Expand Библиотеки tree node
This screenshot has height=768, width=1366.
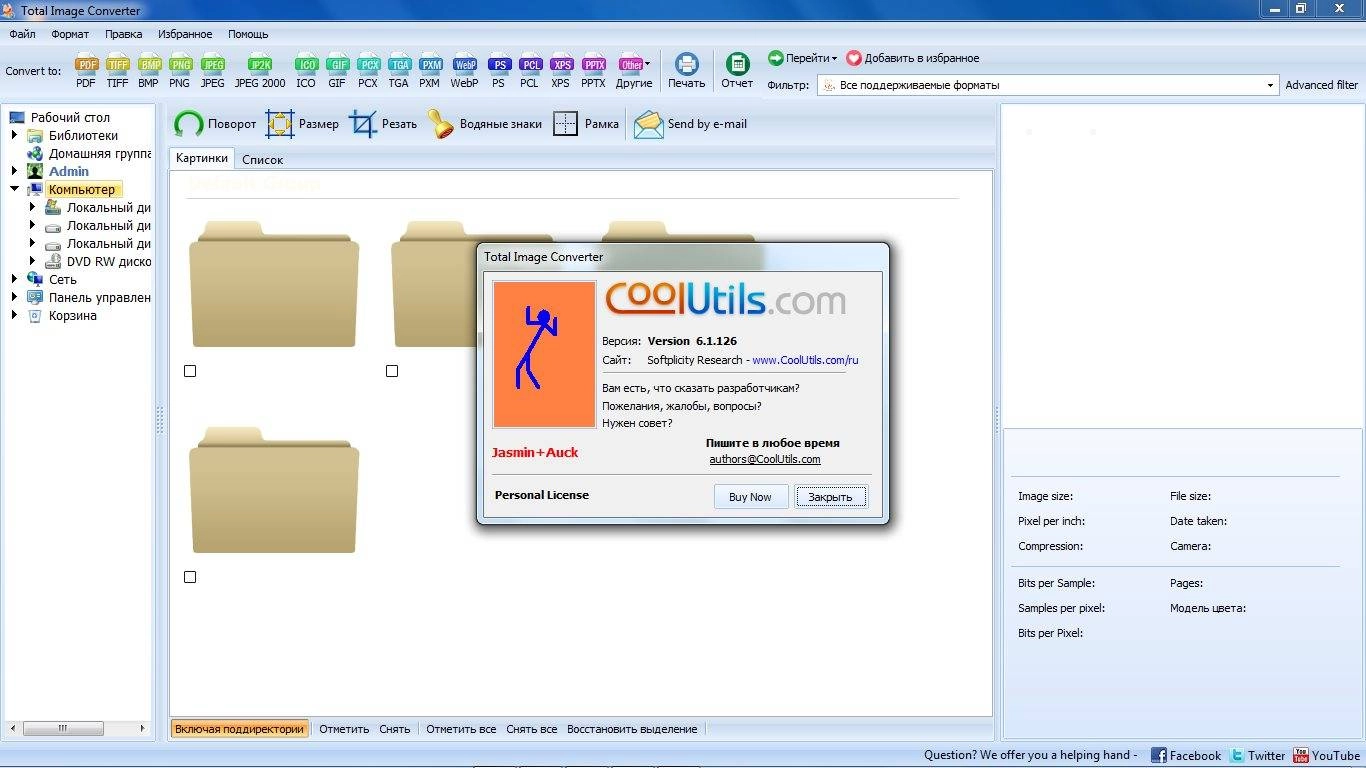pos(14,135)
